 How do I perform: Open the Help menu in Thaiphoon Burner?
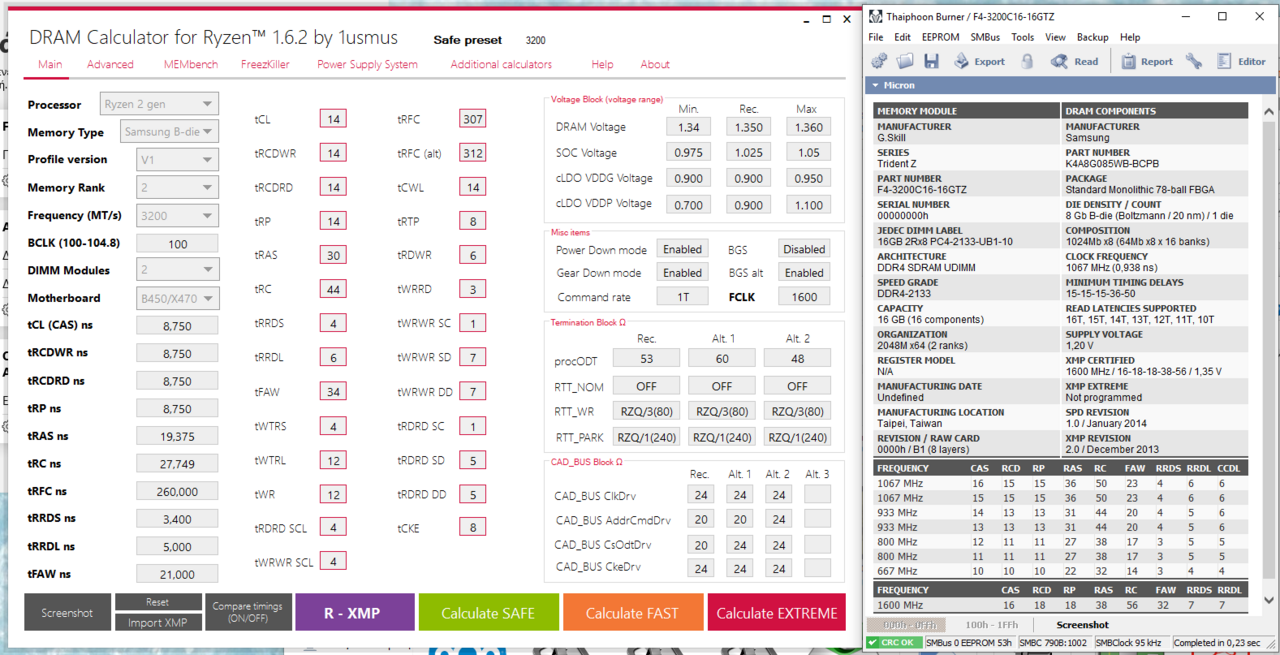pyautogui.click(x=1130, y=37)
